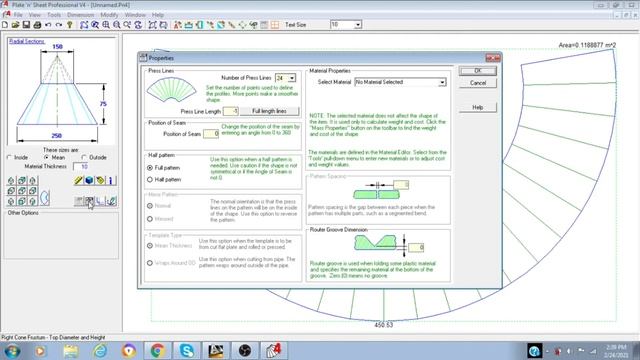
Task: Open the Text Size dropdown
Action: tap(358, 25)
